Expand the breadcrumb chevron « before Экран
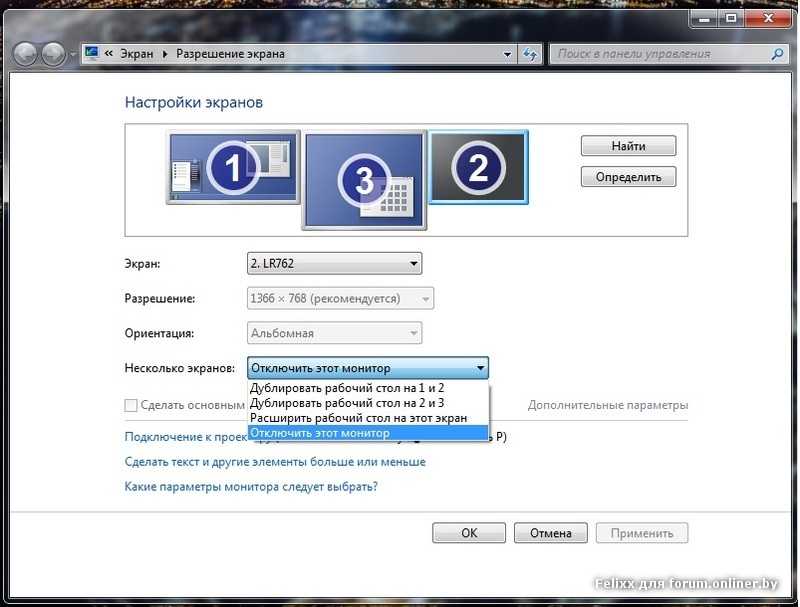The width and height of the screenshot is (800, 607). click(109, 53)
